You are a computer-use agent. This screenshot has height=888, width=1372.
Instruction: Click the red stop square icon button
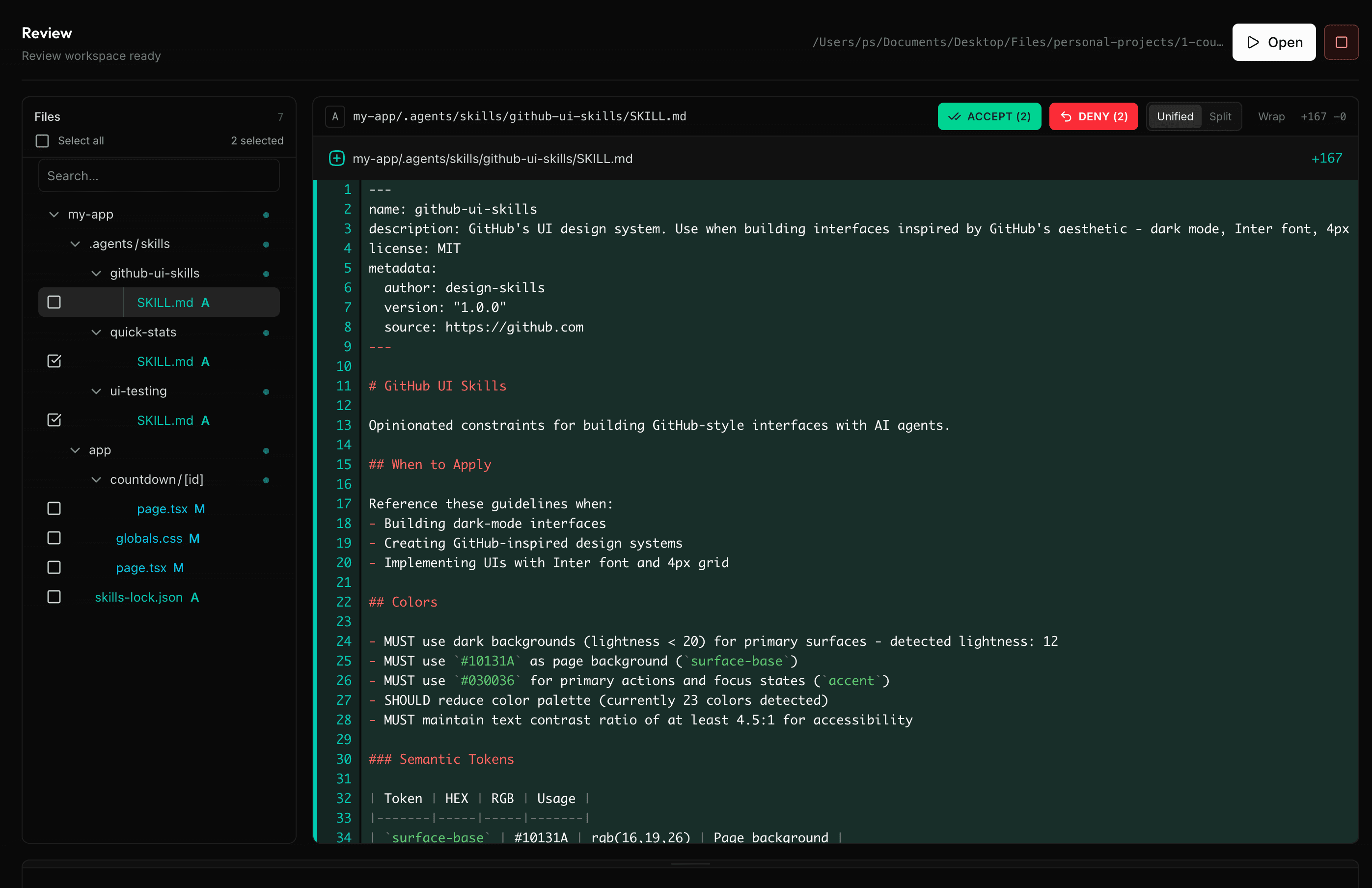tap(1341, 42)
